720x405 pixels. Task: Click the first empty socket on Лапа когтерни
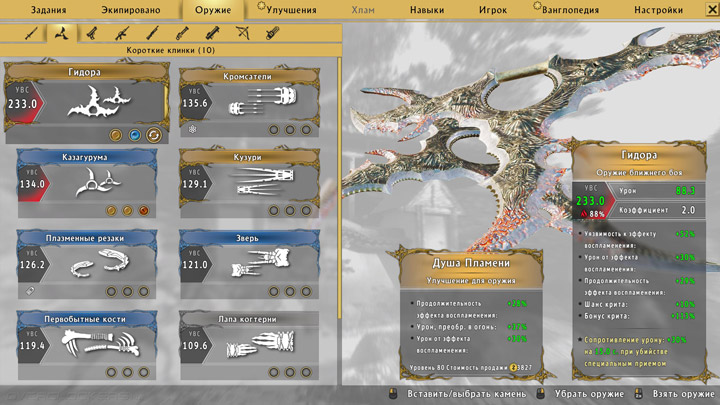pos(274,372)
